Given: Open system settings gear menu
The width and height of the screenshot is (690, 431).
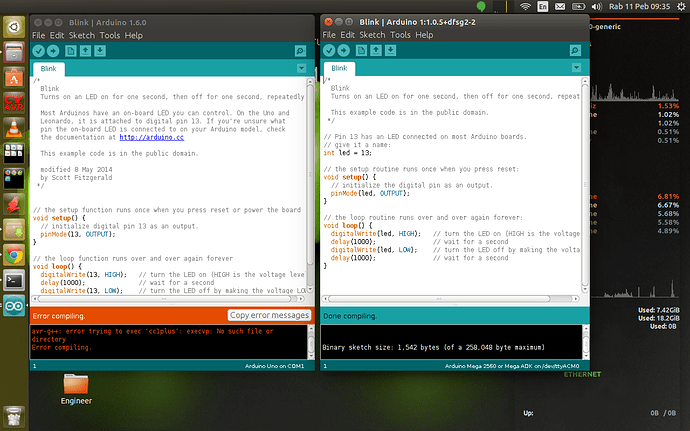Looking at the screenshot, I should [681, 7].
